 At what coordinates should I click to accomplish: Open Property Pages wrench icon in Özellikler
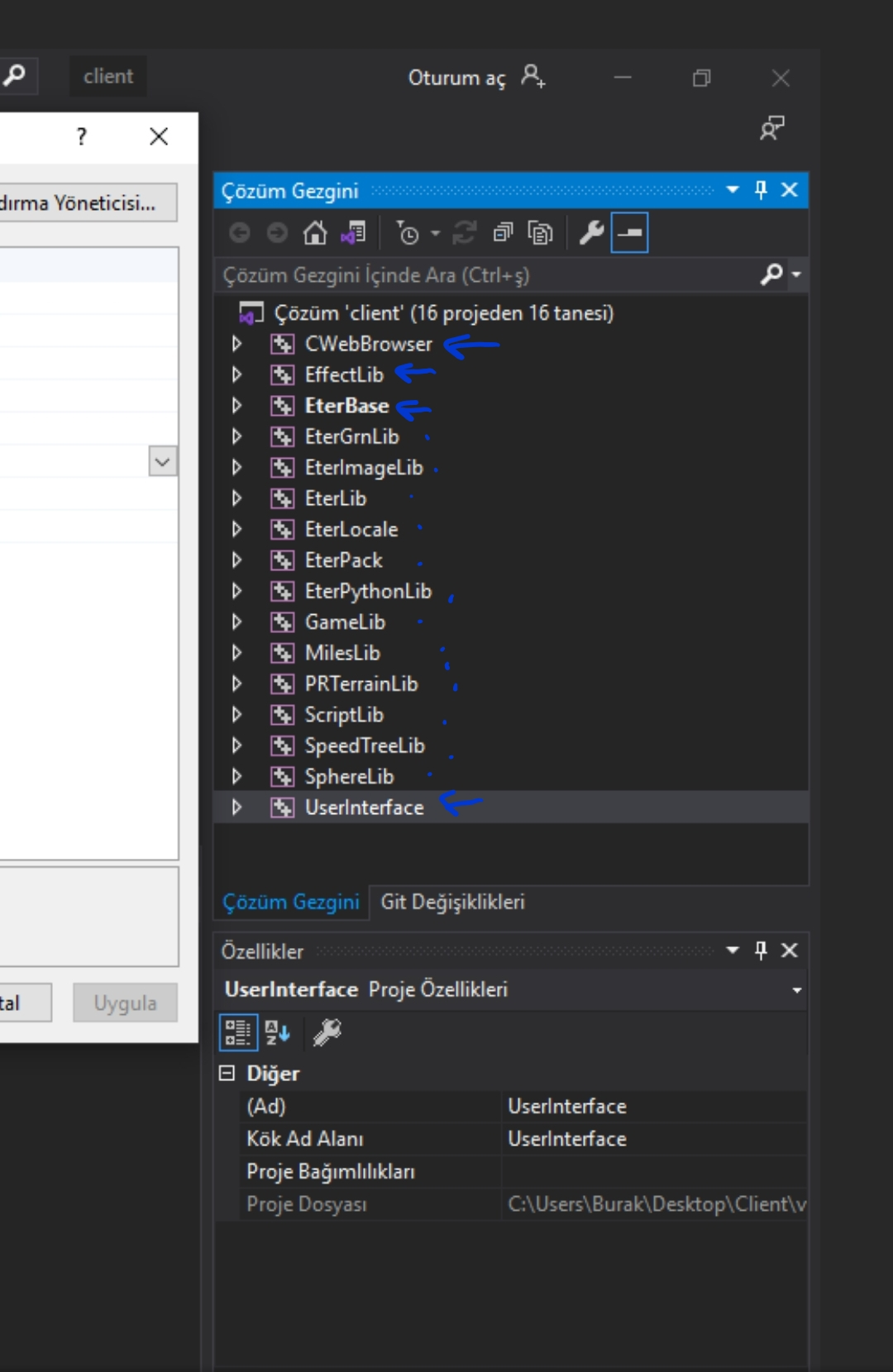click(327, 1032)
